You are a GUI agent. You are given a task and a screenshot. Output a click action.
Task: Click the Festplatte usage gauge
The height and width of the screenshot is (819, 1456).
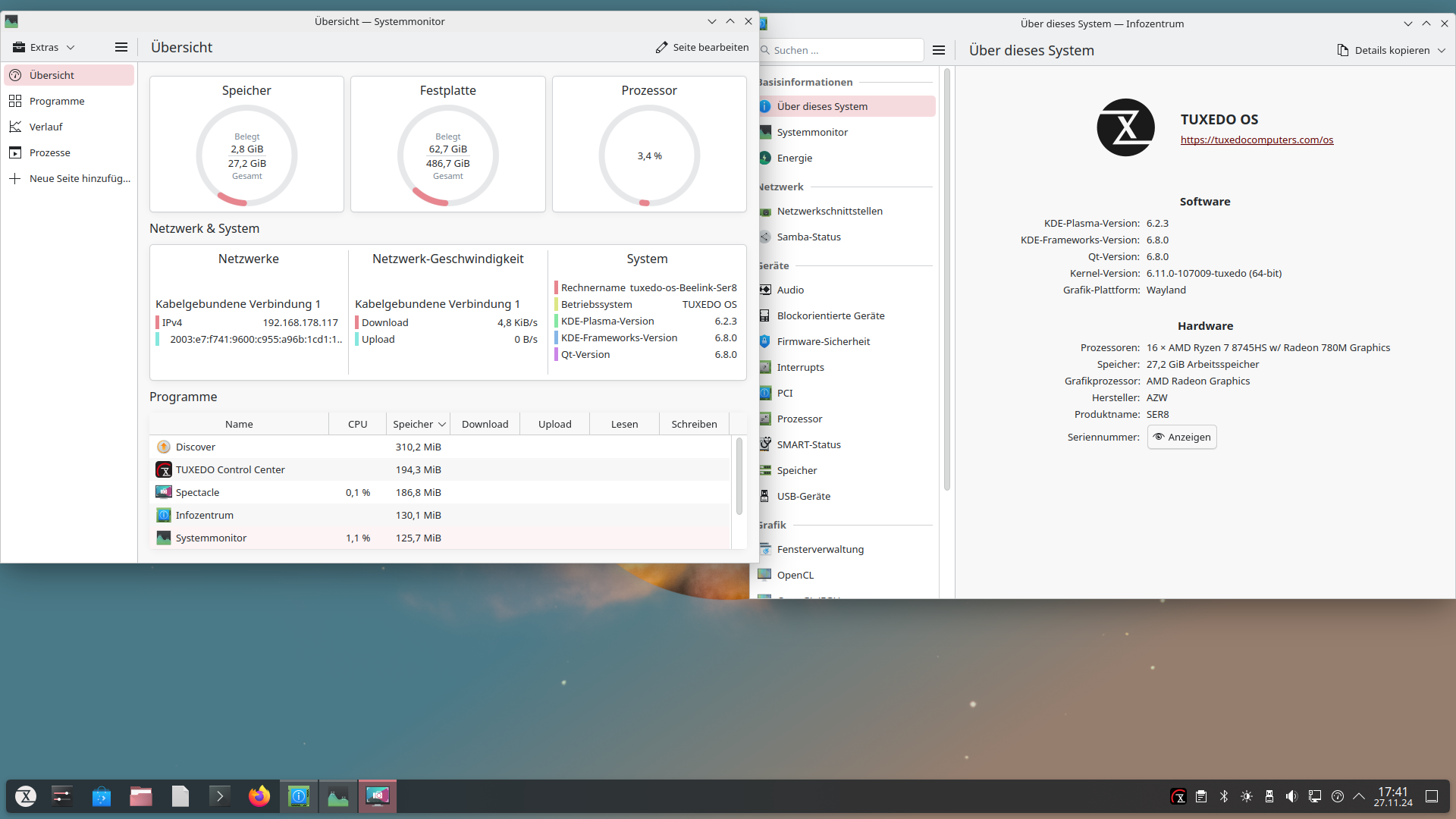pyautogui.click(x=448, y=155)
